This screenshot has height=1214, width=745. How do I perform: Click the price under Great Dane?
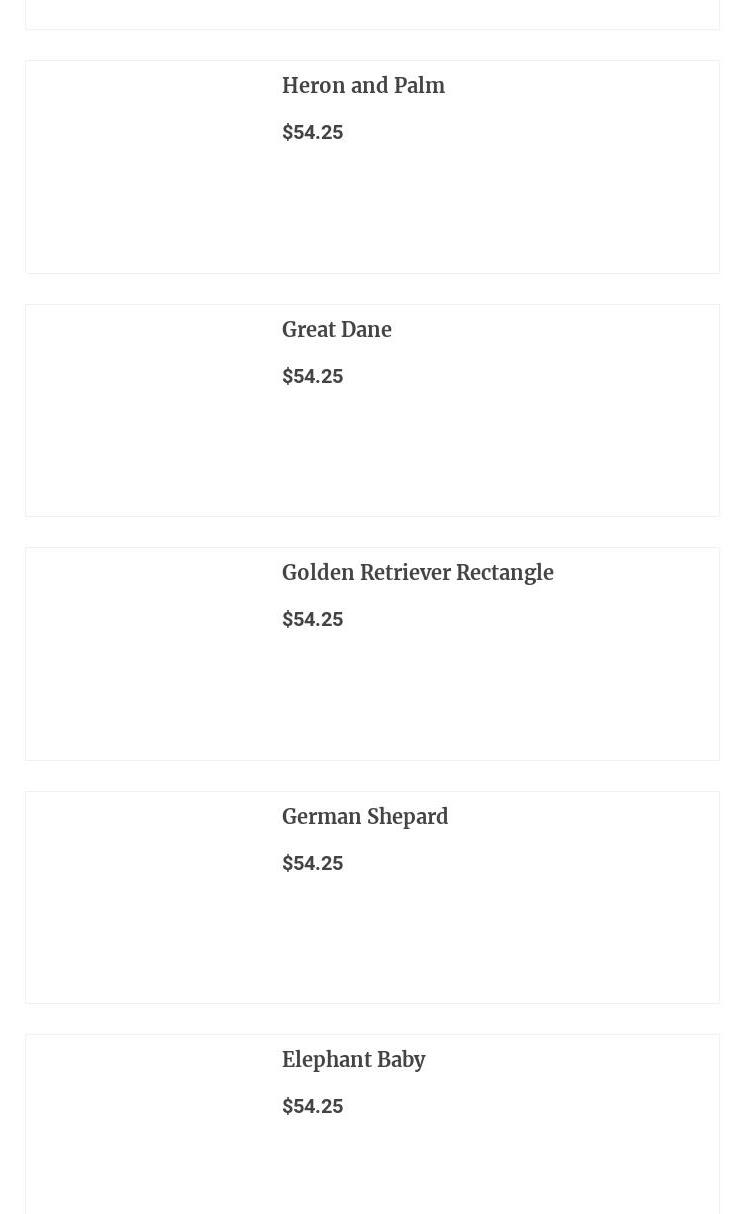312,376
